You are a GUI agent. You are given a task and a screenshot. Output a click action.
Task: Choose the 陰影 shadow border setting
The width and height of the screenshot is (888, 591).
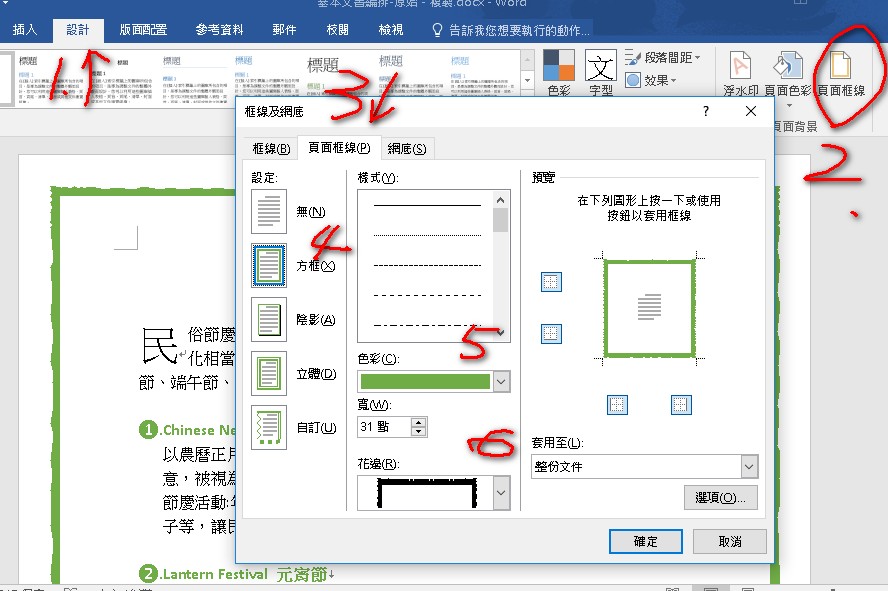tap(270, 319)
